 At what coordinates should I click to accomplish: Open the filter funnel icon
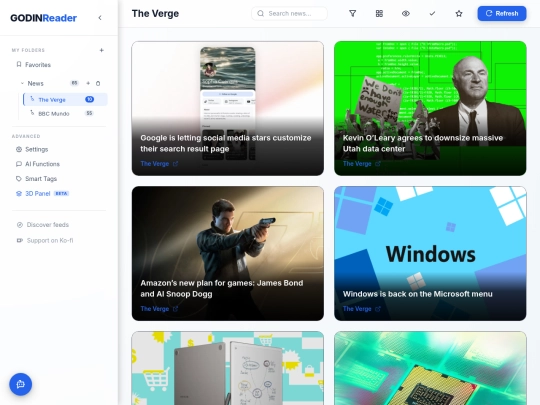[x=353, y=13]
